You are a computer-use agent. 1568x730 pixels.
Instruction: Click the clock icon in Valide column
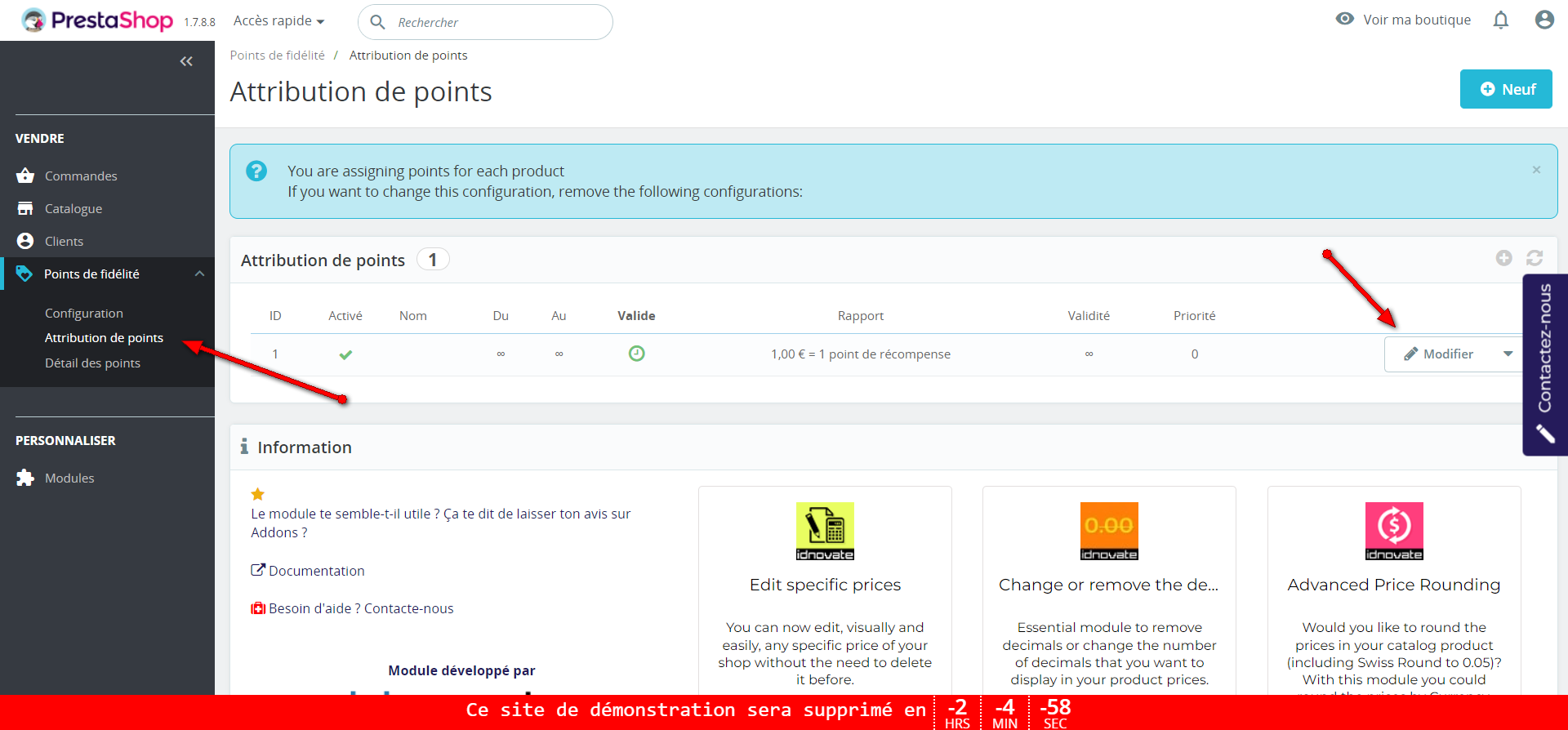click(x=637, y=354)
